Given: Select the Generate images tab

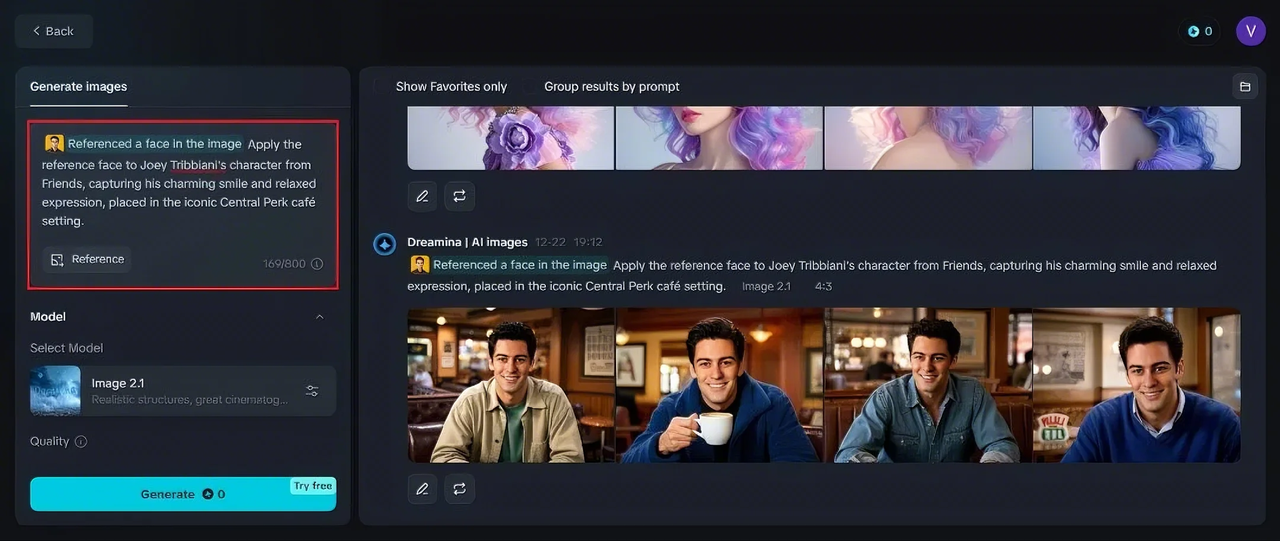Looking at the screenshot, I should (78, 87).
